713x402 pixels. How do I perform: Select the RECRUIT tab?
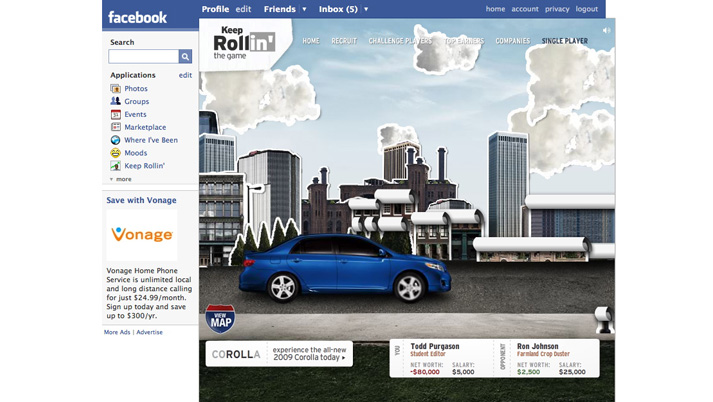(344, 41)
